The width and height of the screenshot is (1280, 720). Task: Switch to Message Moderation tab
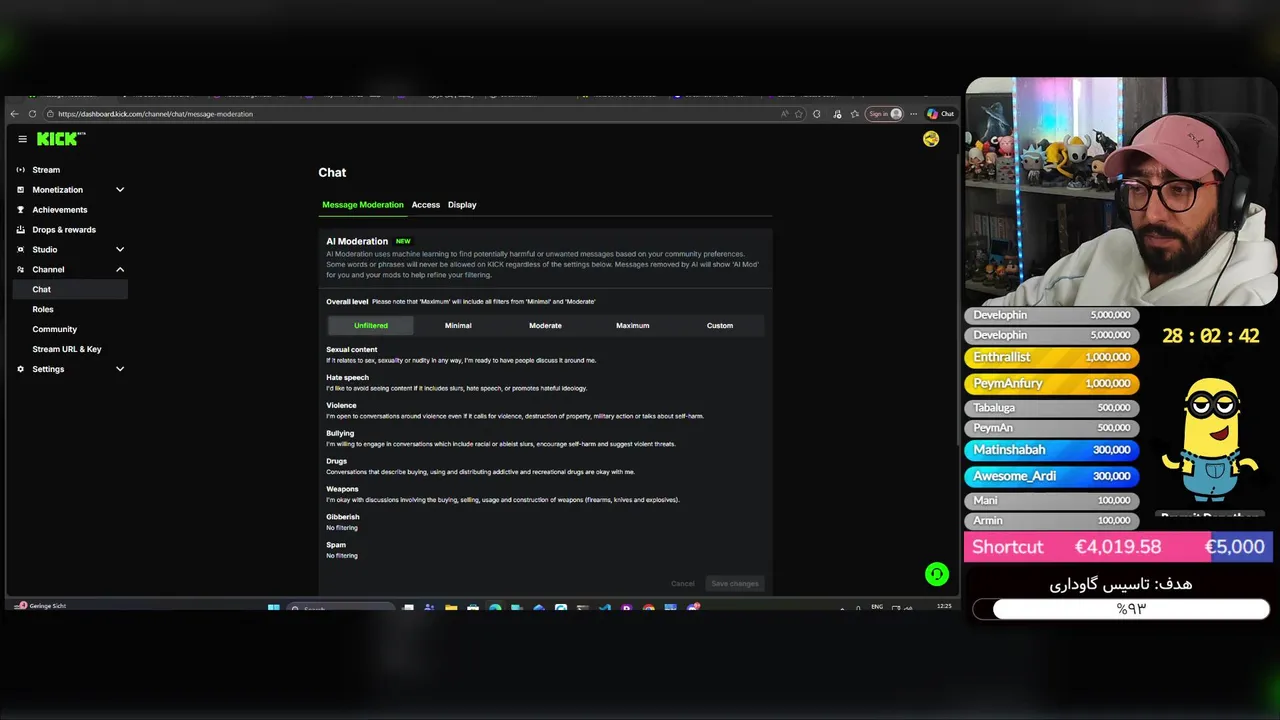[x=363, y=205]
